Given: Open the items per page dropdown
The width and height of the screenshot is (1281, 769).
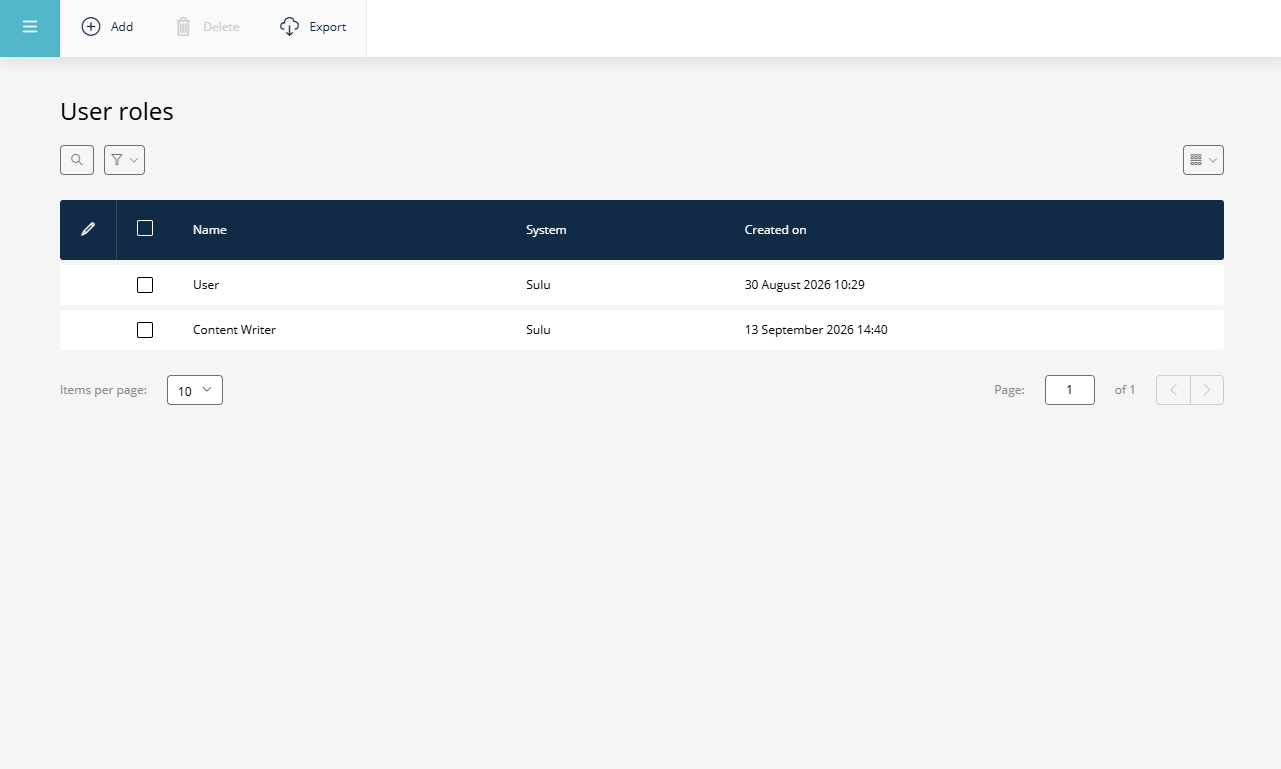Looking at the screenshot, I should 195,390.
